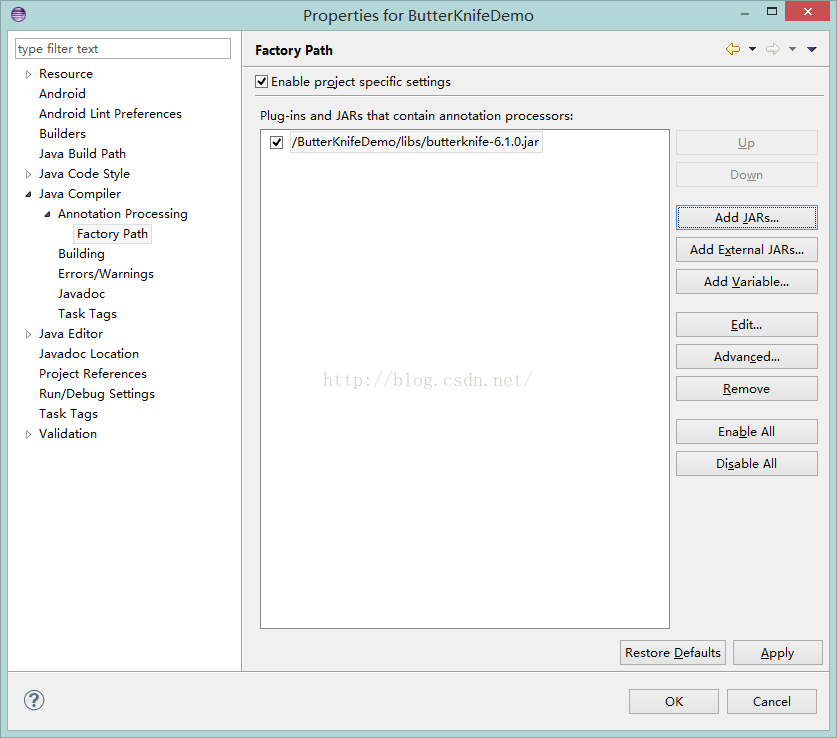Screen dimensions: 837x738
Task: Uncheck the butterknife-6.1.0.jar entry checkbox
Action: point(277,142)
